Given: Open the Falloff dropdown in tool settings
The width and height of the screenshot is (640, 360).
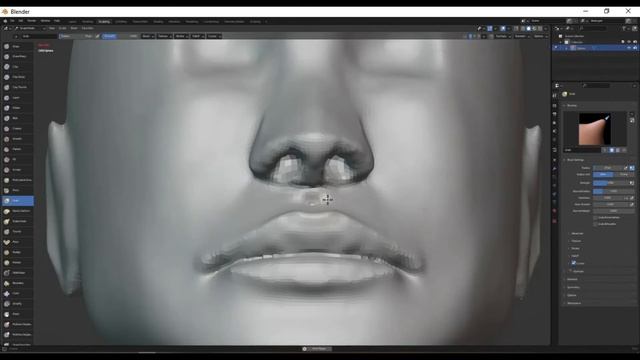Looking at the screenshot, I should (197, 36).
